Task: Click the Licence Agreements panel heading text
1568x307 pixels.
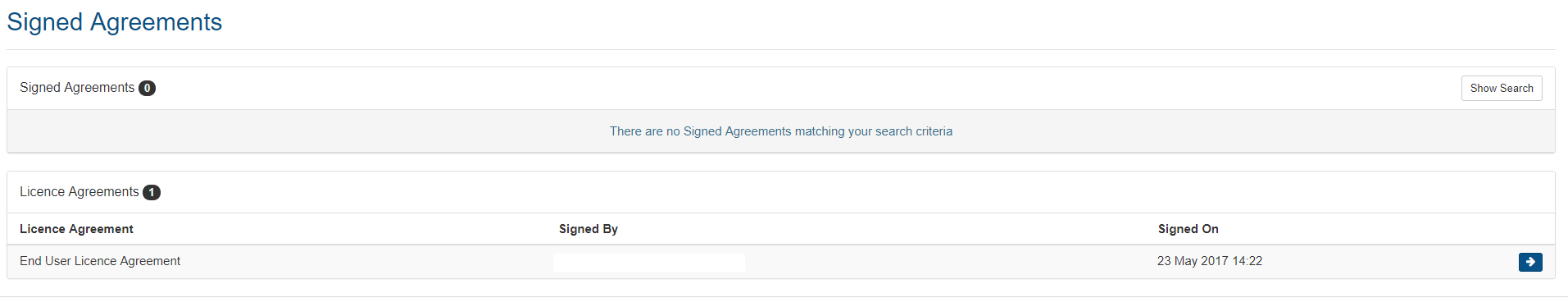Action: click(x=80, y=192)
